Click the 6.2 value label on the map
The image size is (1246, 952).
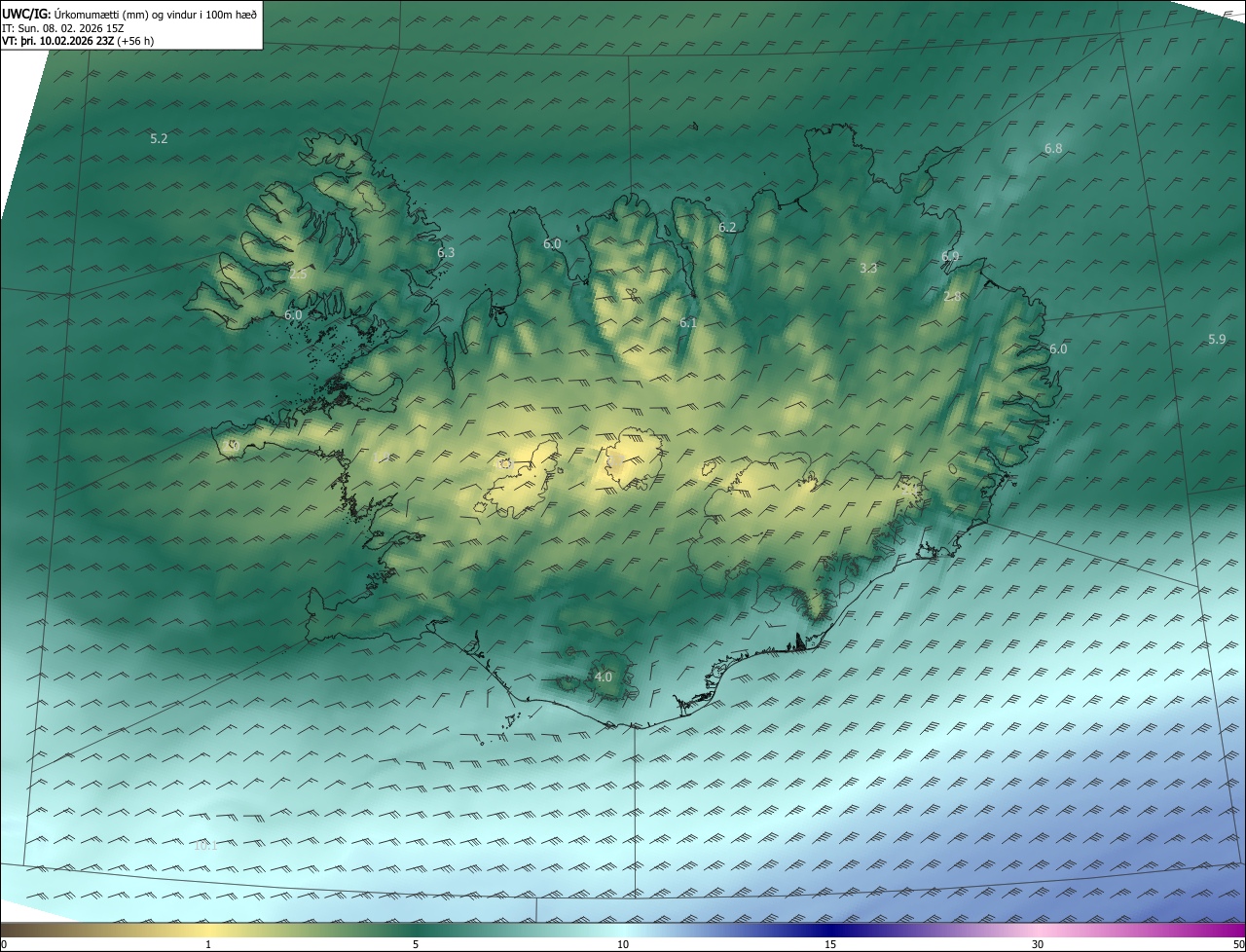point(727,228)
